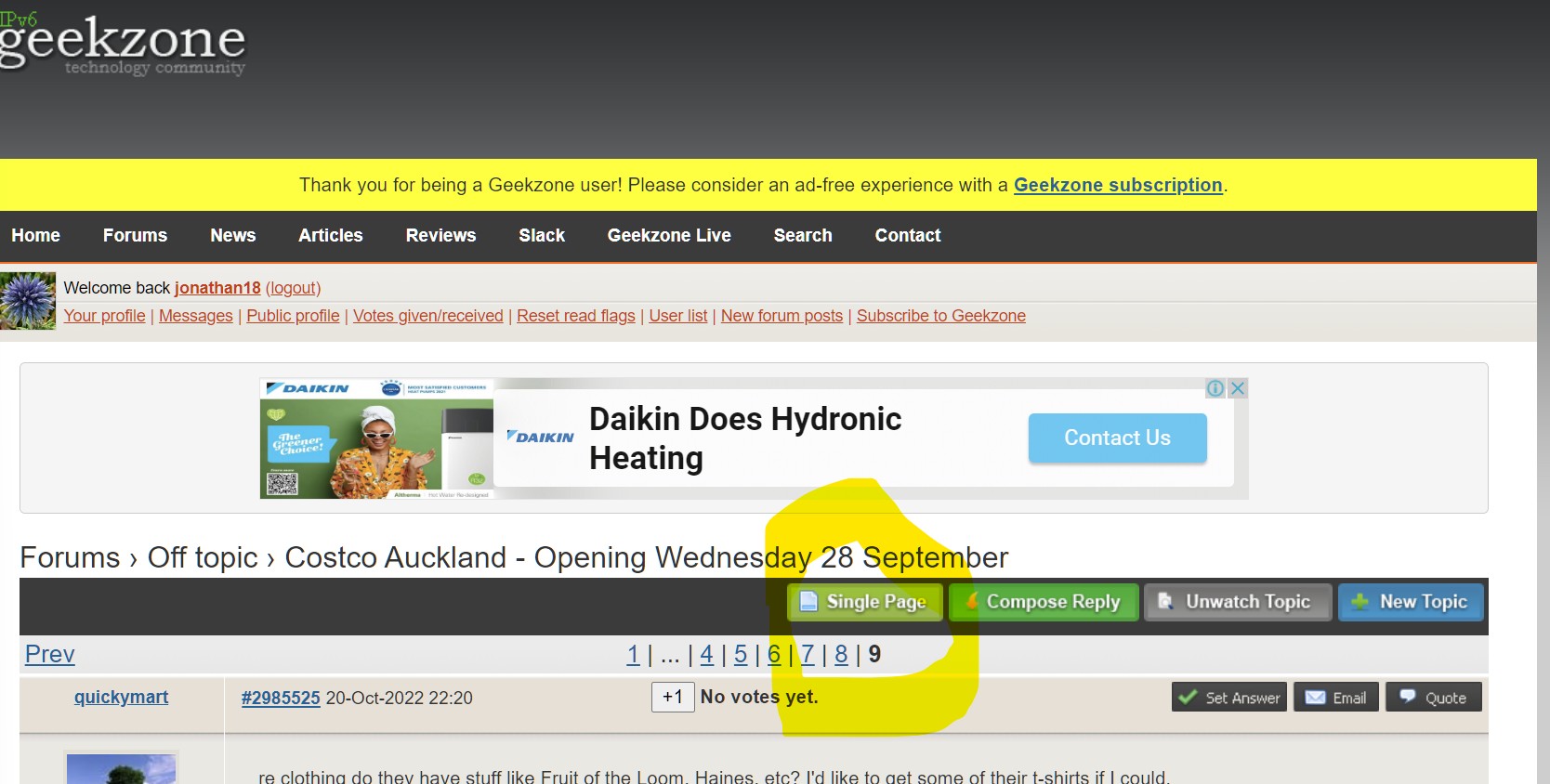The image size is (1550, 784).
Task: Open Geekzone Live
Action: pyautogui.click(x=669, y=236)
